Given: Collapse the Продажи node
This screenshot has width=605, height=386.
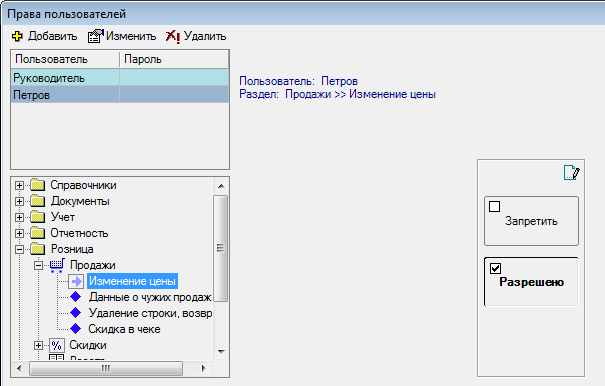Looking at the screenshot, I should coord(38,266).
